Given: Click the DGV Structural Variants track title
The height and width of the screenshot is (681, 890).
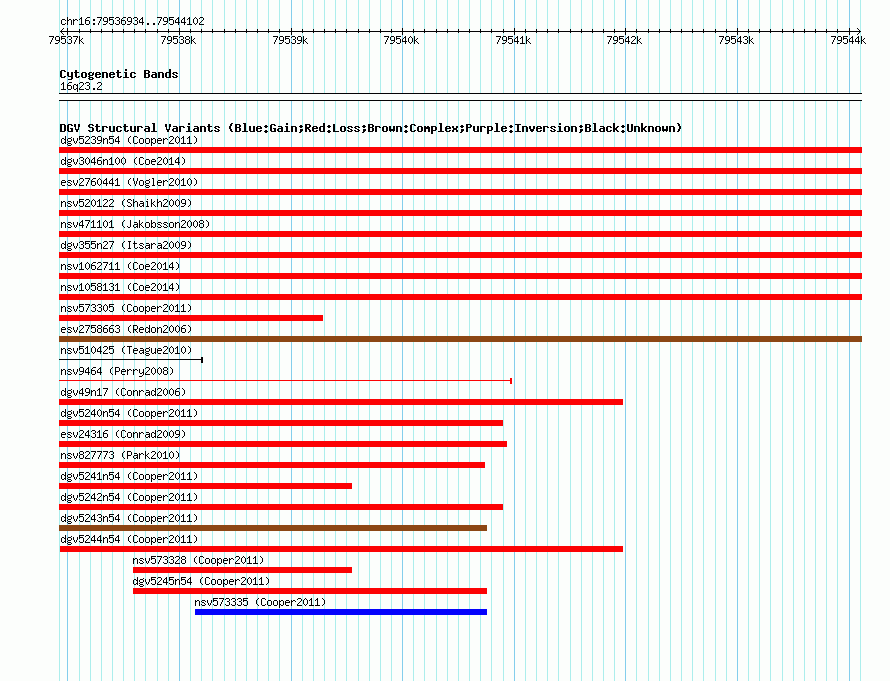Looking at the screenshot, I should [371, 128].
